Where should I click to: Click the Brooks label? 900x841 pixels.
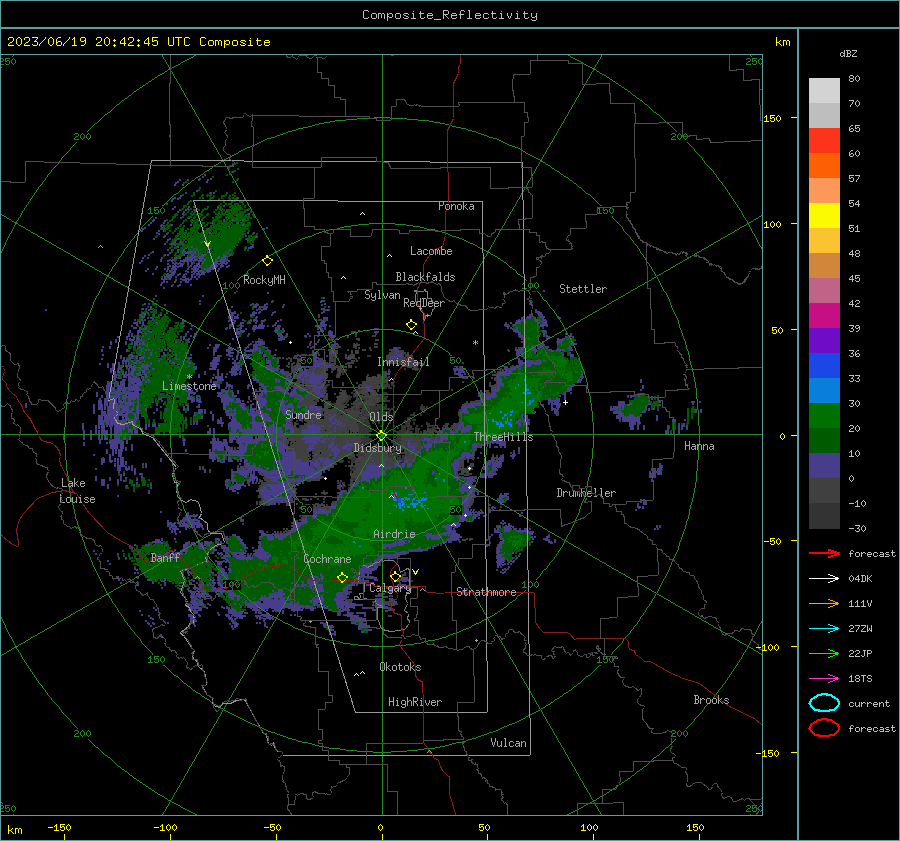tap(711, 700)
